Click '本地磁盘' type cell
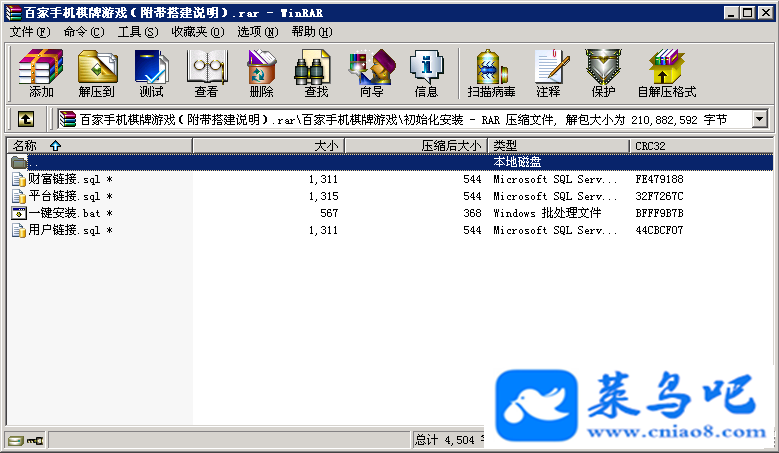 pyautogui.click(x=517, y=162)
